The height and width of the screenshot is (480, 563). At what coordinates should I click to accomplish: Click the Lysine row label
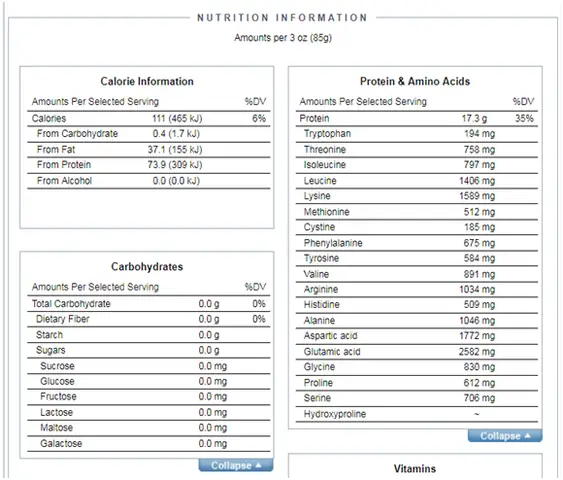(317, 196)
